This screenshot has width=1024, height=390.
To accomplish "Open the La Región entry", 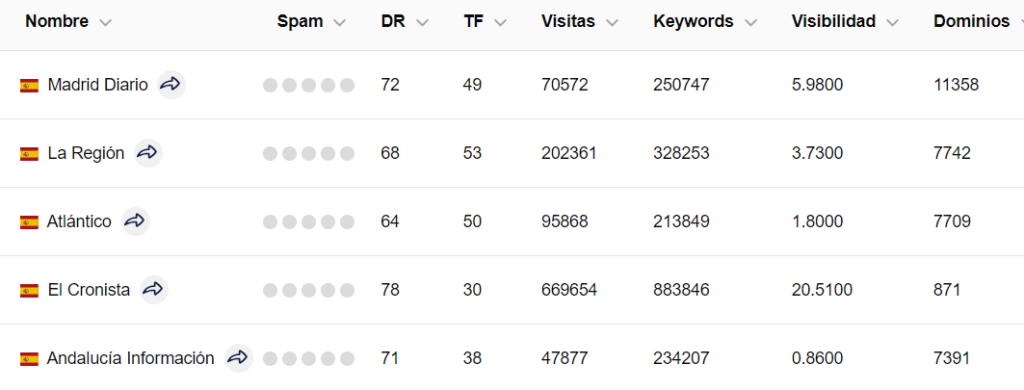I will pyautogui.click(x=86, y=154).
